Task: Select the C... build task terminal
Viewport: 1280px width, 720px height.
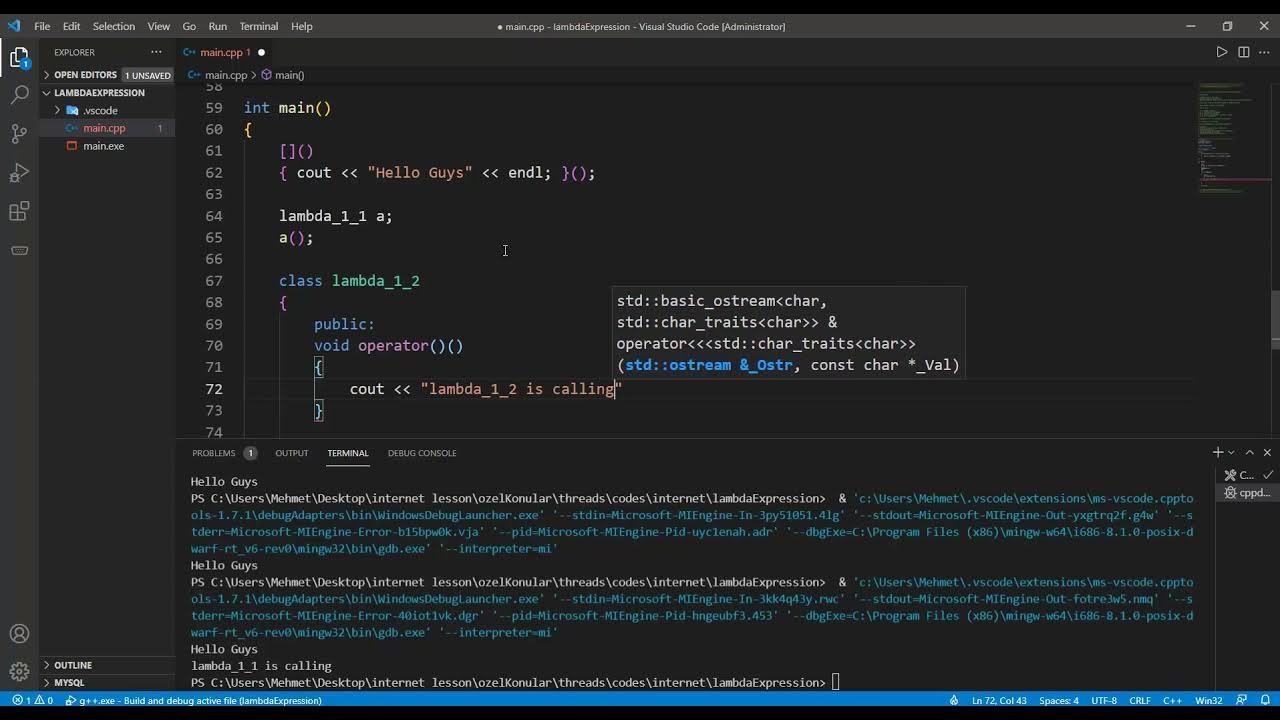Action: point(1248,475)
